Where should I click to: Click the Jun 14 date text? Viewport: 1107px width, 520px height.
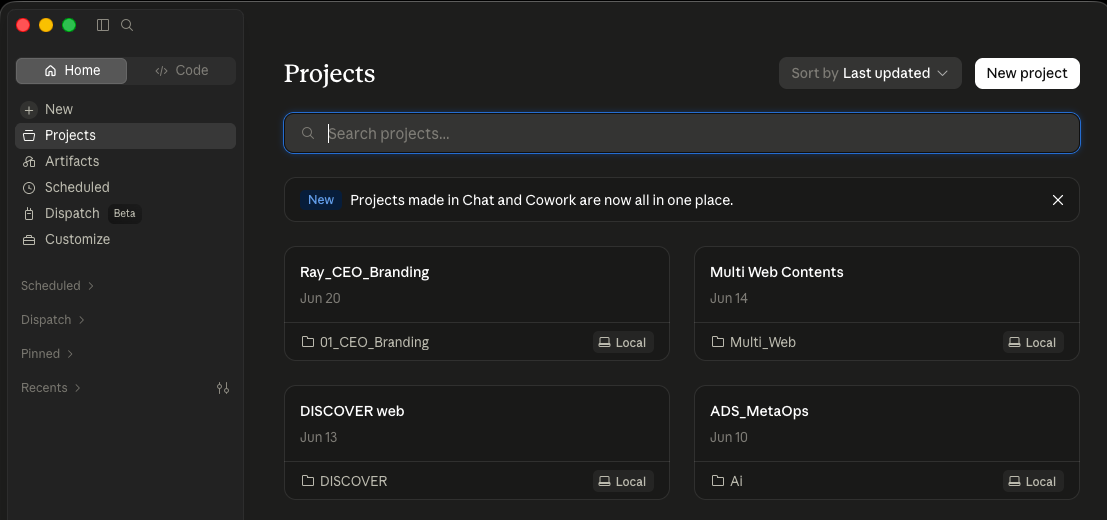[729, 298]
